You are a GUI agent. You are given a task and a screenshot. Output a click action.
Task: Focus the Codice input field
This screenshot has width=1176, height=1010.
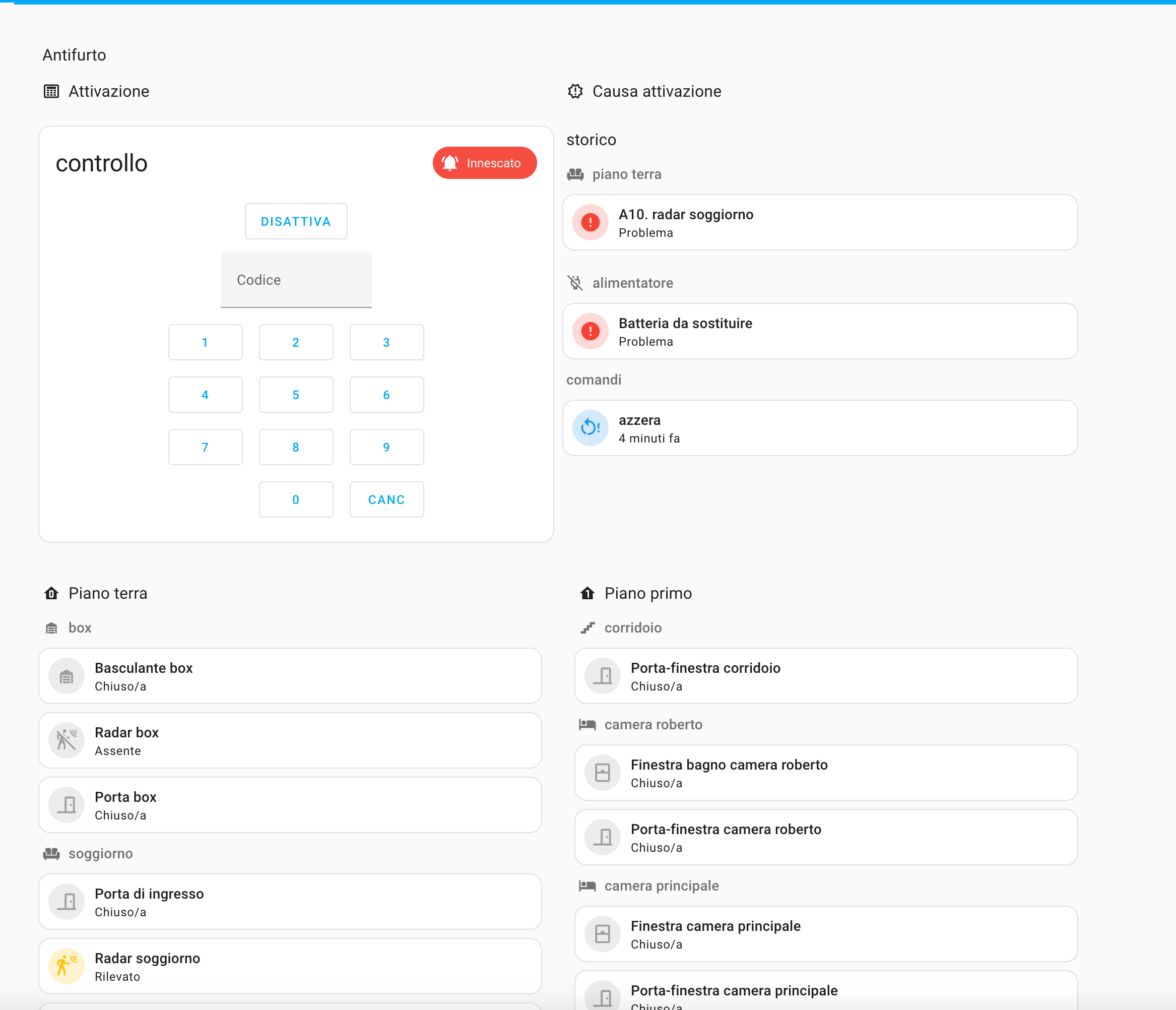(296, 280)
